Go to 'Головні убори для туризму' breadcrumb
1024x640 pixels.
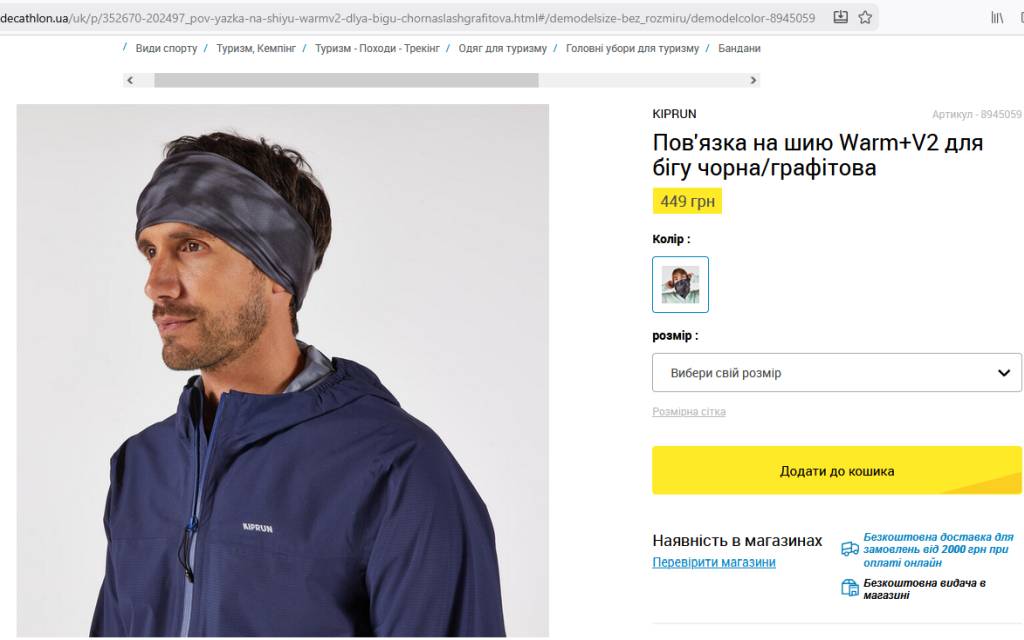tap(632, 48)
